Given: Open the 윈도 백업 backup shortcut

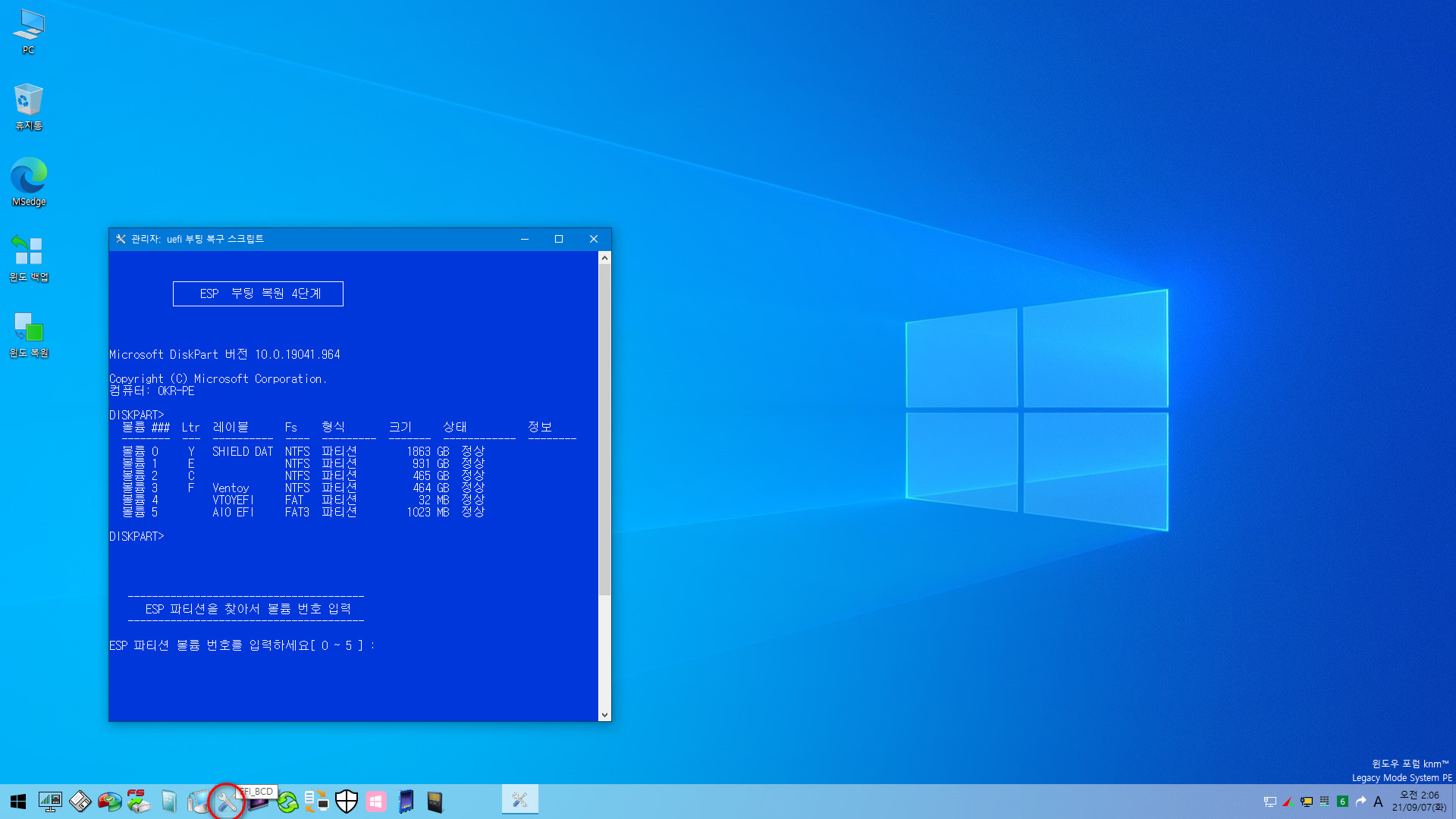Looking at the screenshot, I should pyautogui.click(x=29, y=258).
